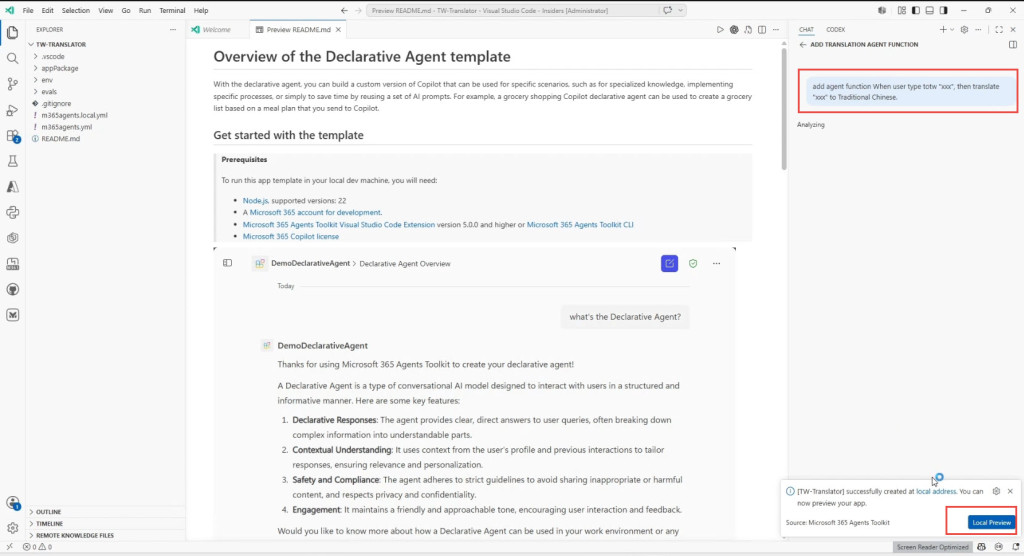
Task: Open Customize Layout in title bar
Action: (x=901, y=10)
